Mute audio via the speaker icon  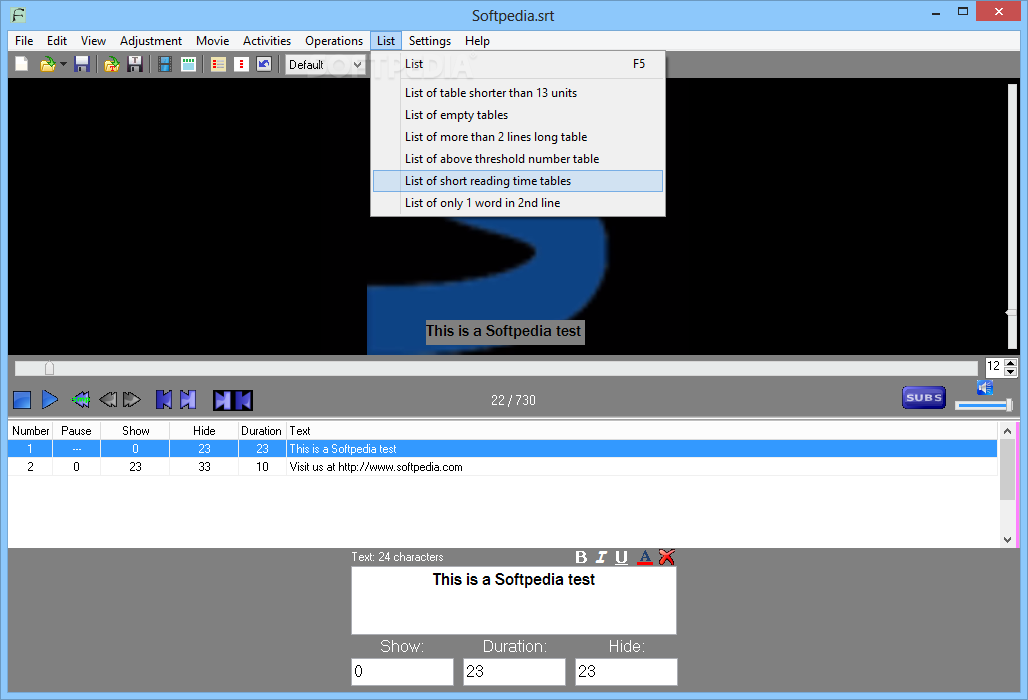[x=985, y=387]
